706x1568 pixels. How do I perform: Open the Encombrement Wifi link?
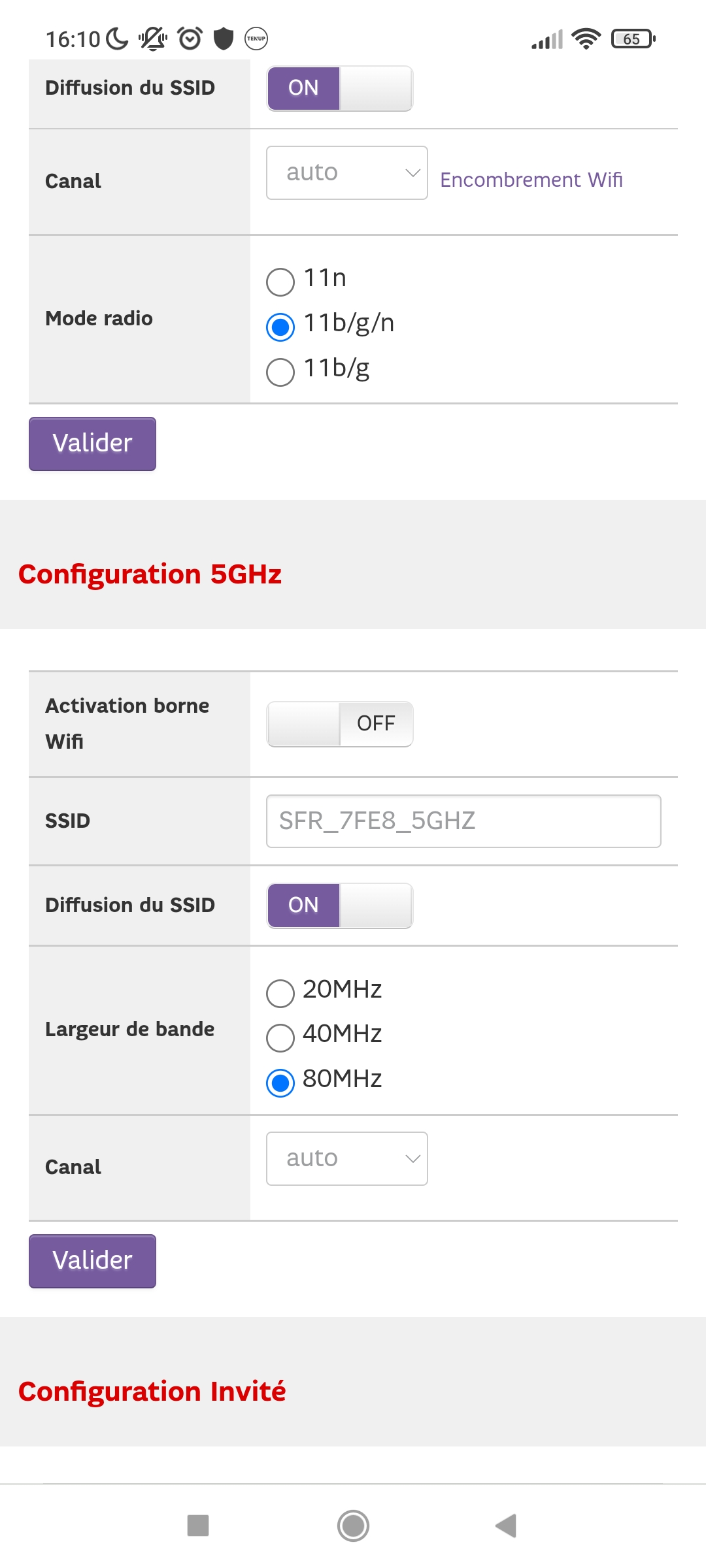pos(531,180)
